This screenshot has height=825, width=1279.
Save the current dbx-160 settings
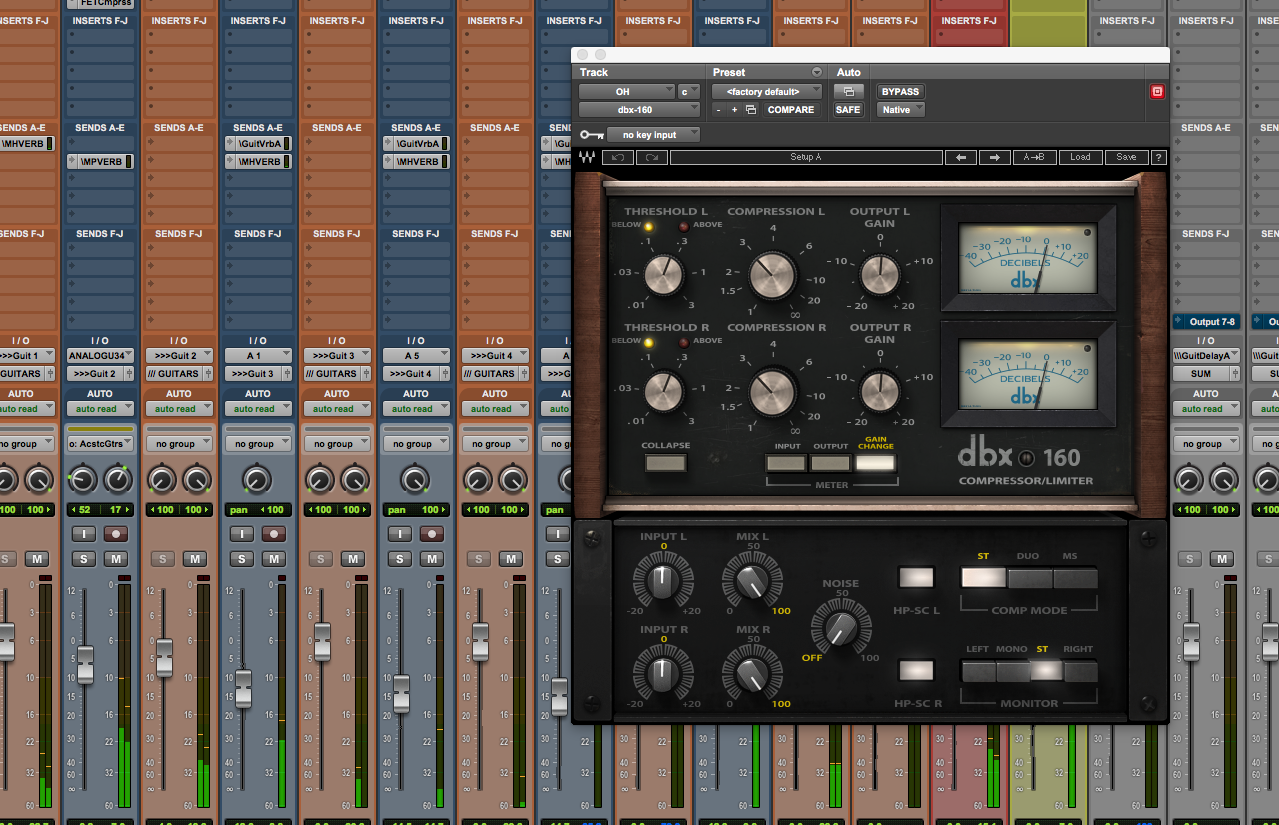click(1125, 157)
